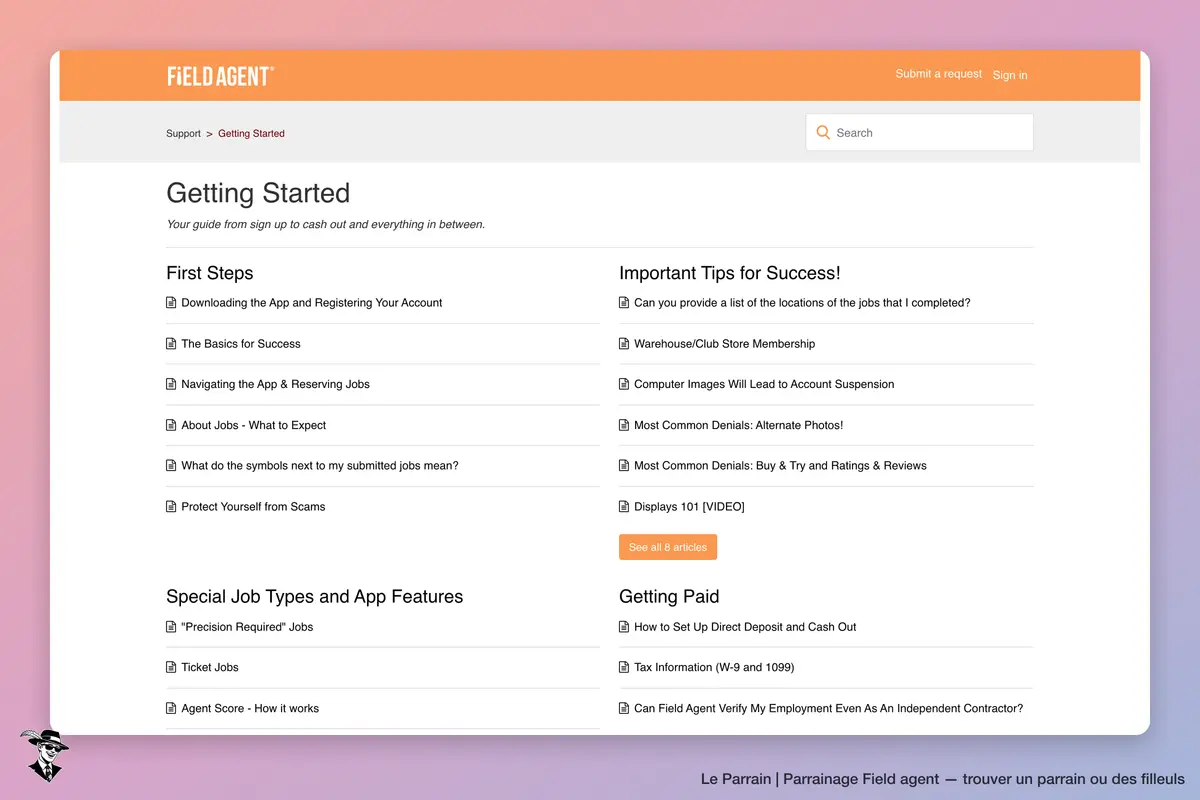1200x800 pixels.
Task: Open Tax Information (W-9 and 1099) article
Action: [x=714, y=668]
